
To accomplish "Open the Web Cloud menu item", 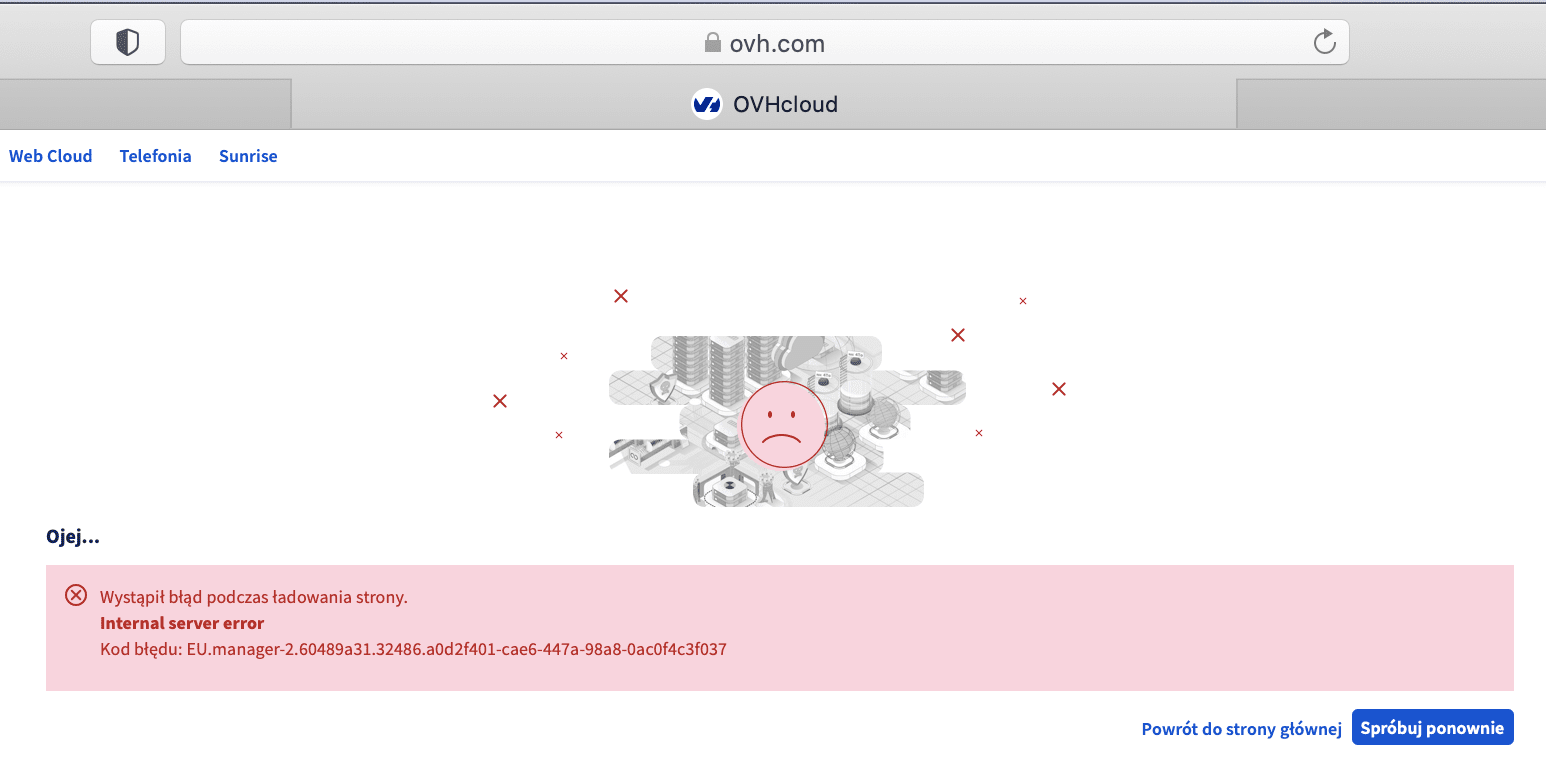I will 50,156.
